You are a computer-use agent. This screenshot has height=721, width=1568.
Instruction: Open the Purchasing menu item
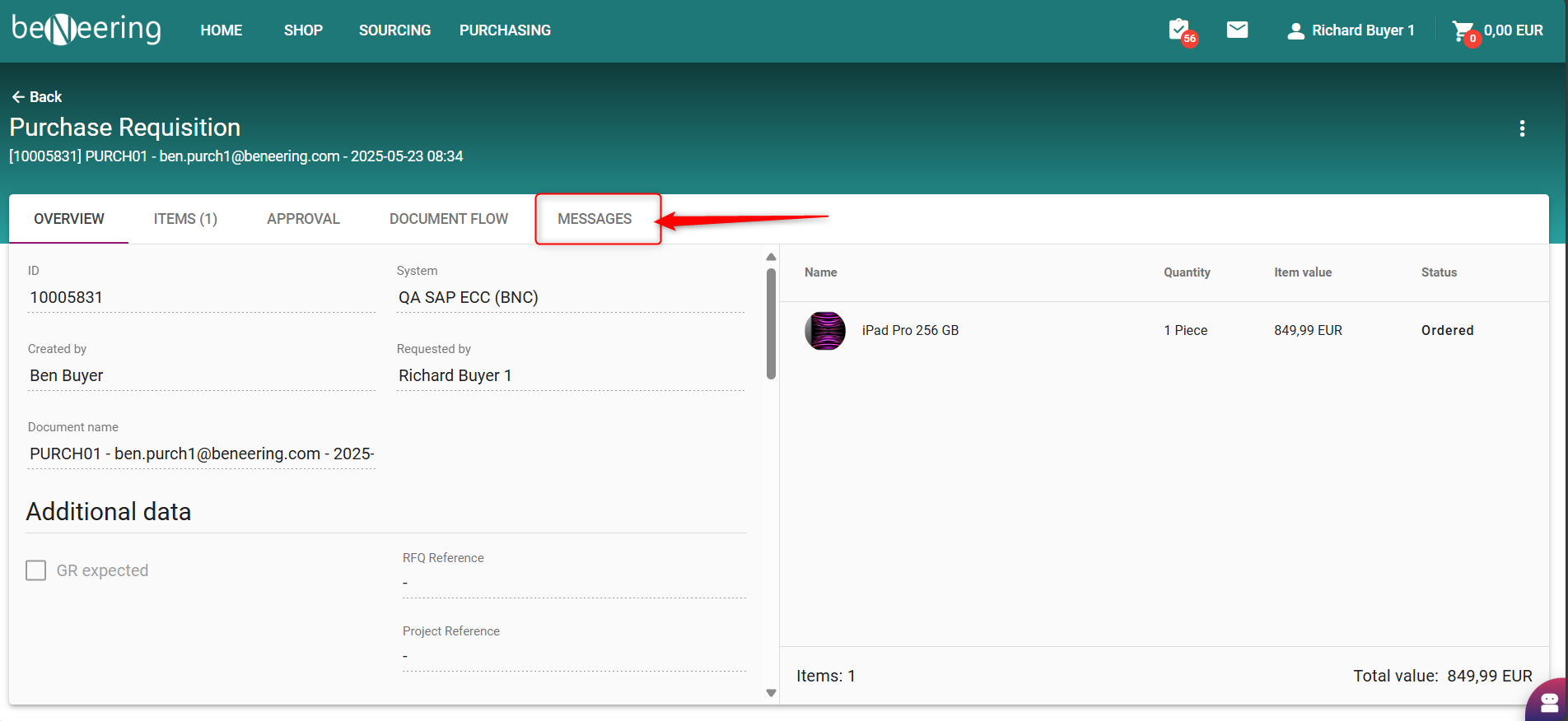[x=505, y=30]
